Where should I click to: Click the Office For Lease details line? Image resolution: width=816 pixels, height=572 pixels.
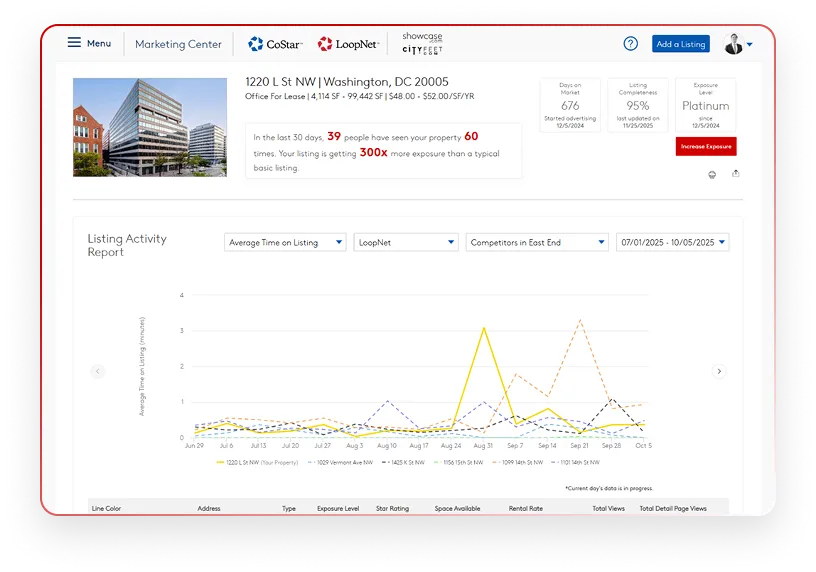[360, 96]
